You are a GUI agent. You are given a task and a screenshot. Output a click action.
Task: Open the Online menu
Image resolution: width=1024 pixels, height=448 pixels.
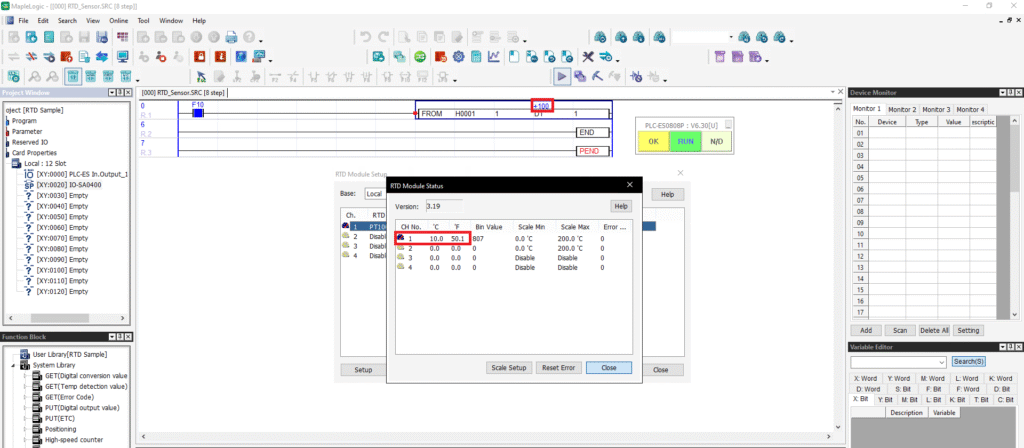point(119,21)
